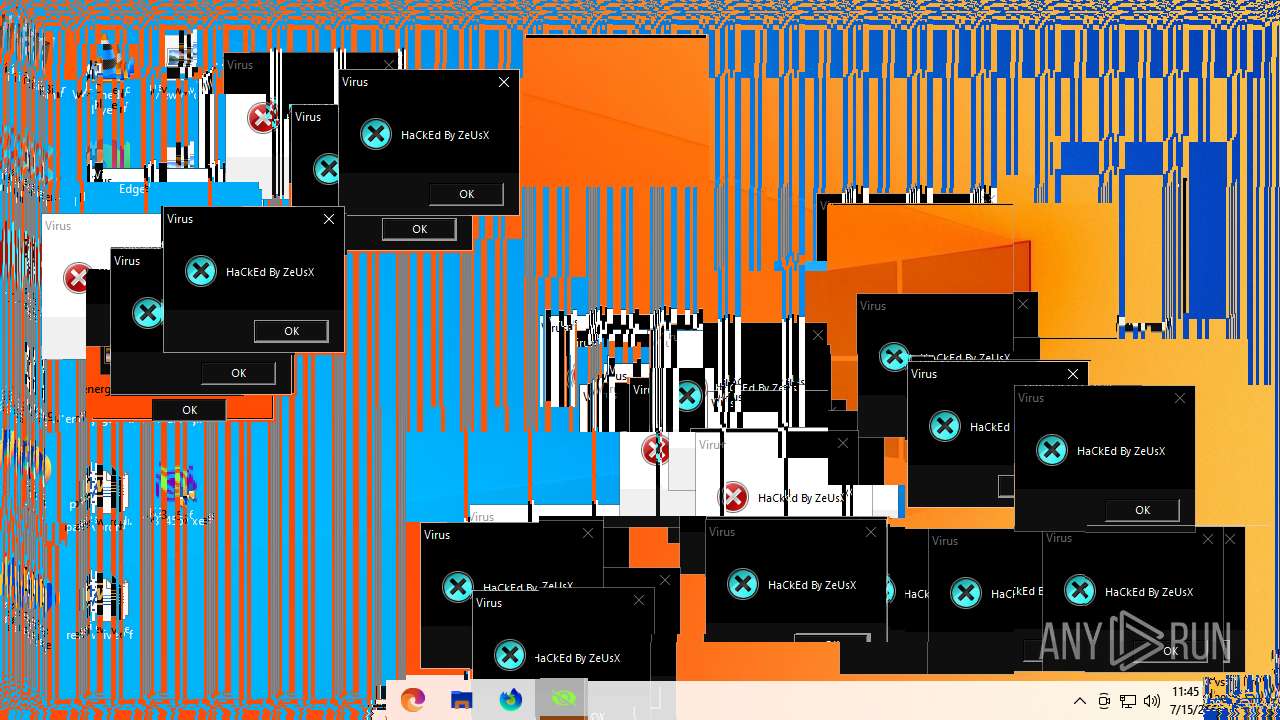Viewport: 1280px width, 720px height.
Task: Click the cyan error icon in the topmost dialog
Action: point(375,134)
